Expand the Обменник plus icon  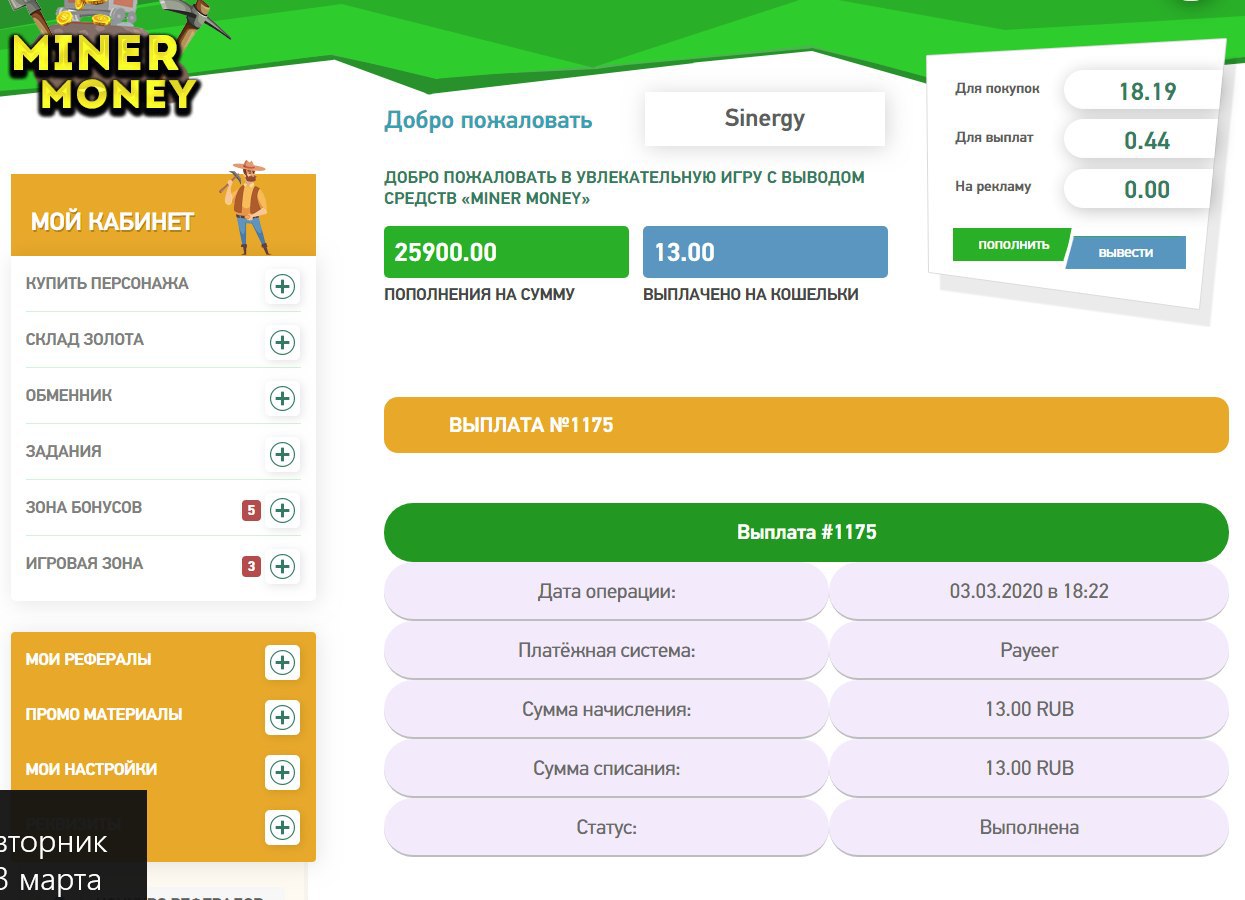tap(283, 399)
